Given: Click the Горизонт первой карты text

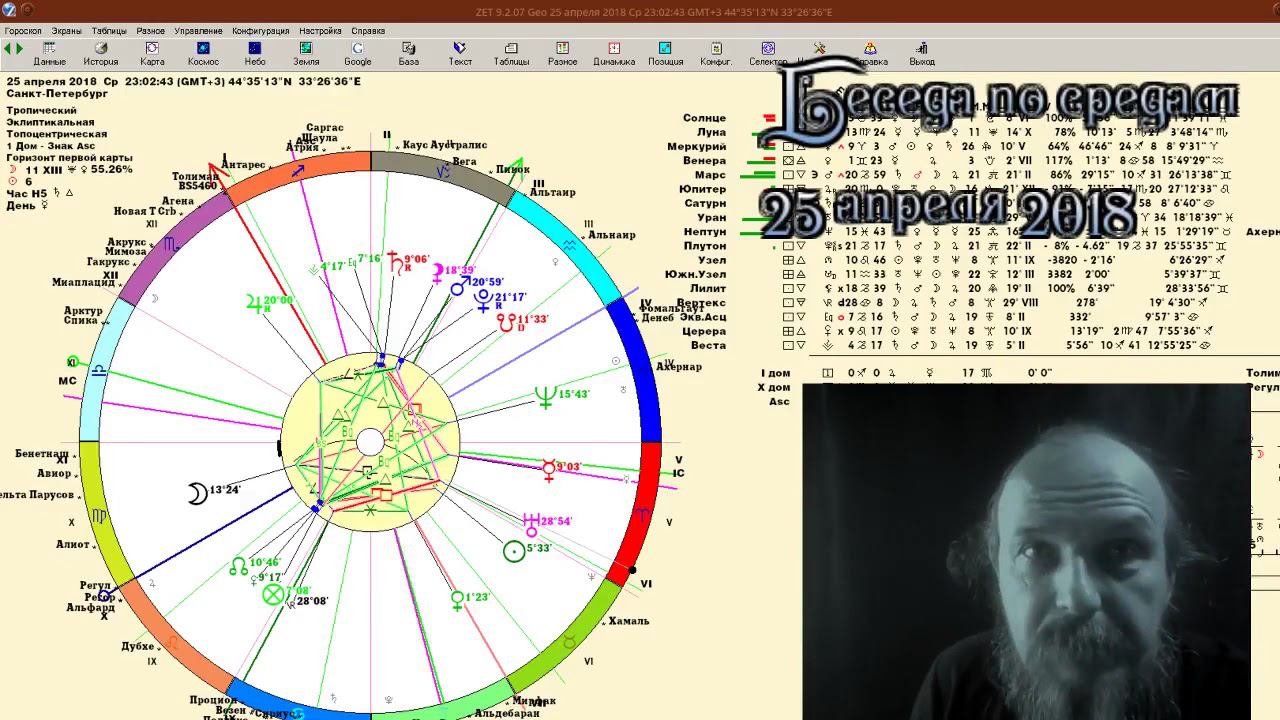Looking at the screenshot, I should pos(69,158).
